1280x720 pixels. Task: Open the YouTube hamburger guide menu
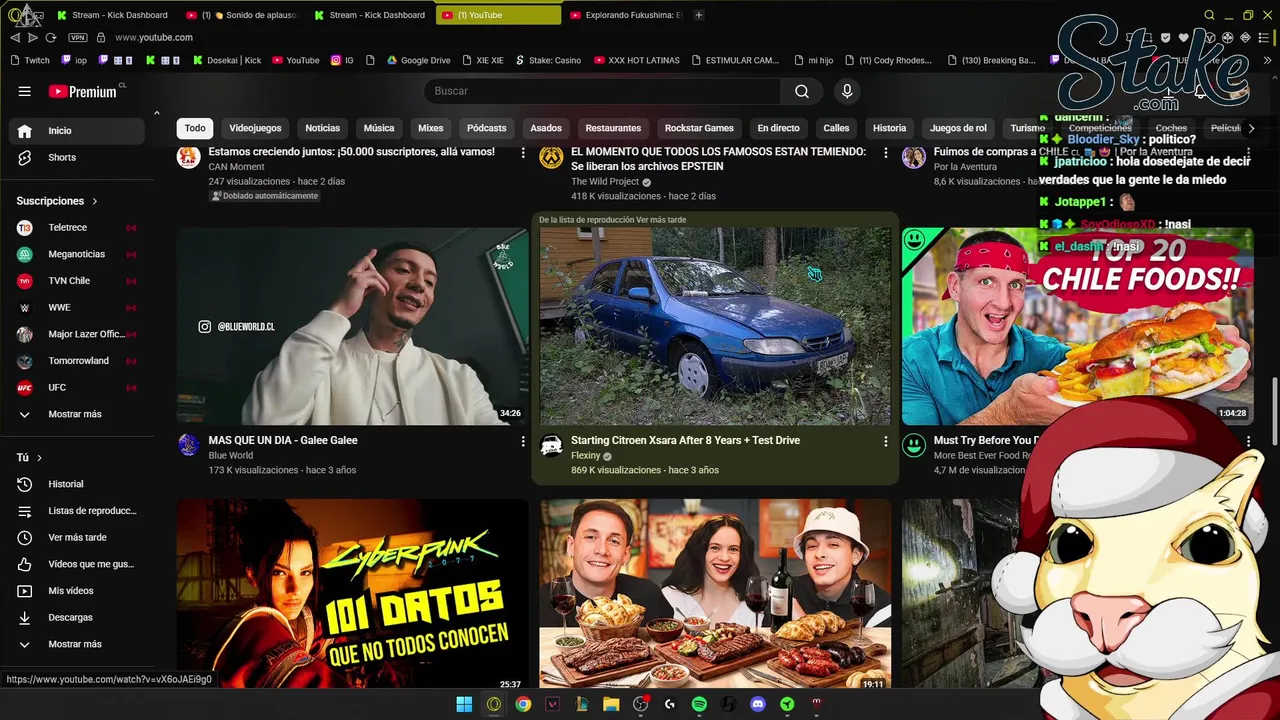tap(24, 91)
